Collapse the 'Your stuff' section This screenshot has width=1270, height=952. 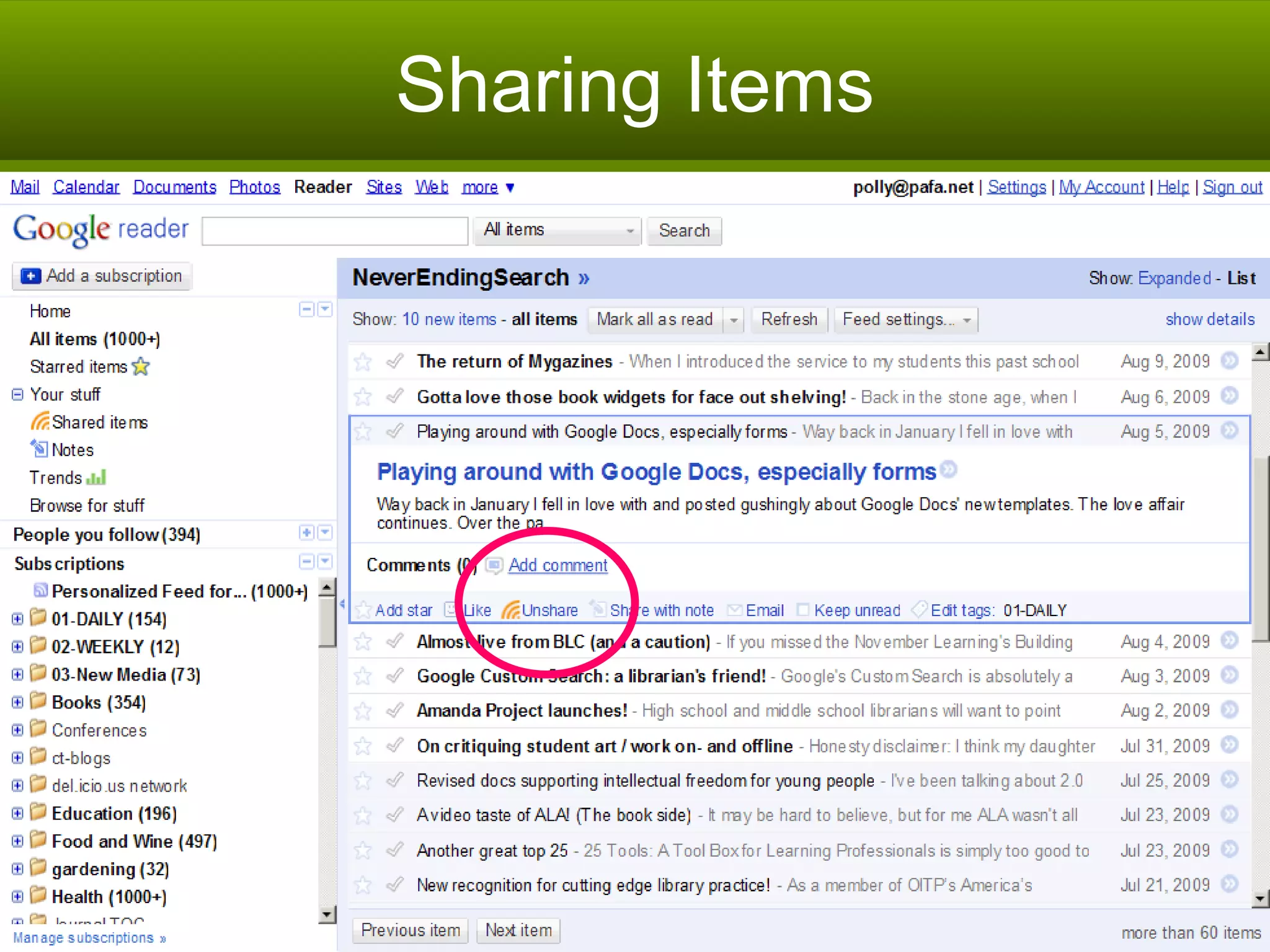pos(17,394)
